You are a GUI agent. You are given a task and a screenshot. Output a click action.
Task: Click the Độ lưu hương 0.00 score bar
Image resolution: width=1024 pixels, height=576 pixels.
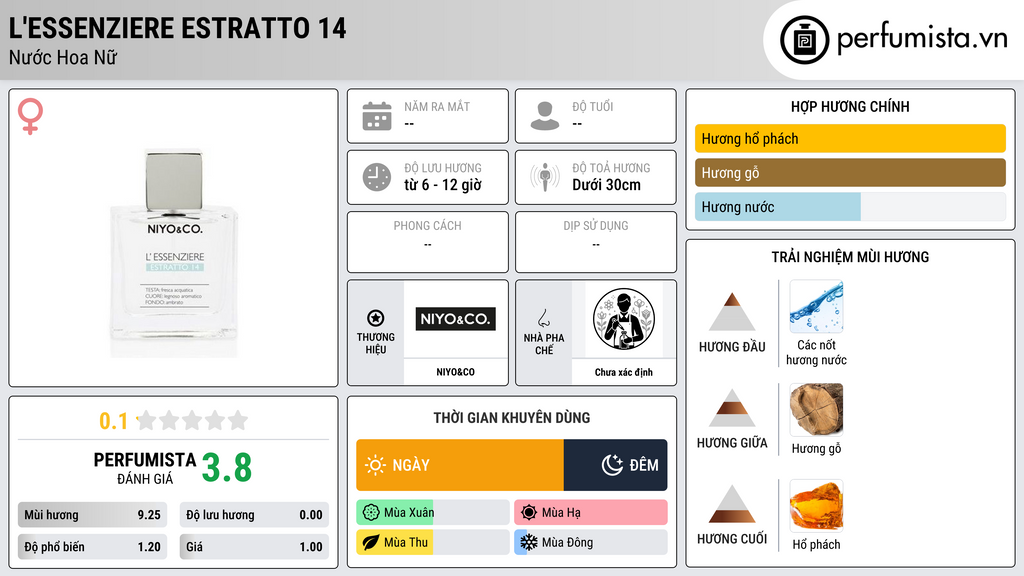(x=254, y=515)
